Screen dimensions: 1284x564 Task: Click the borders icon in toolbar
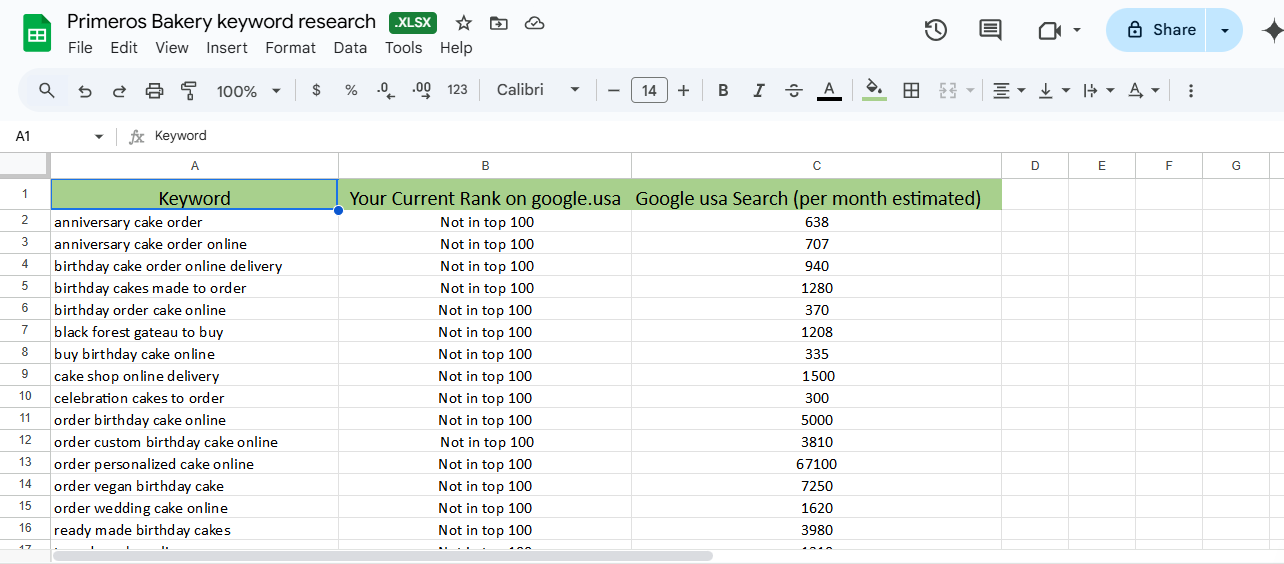(x=911, y=91)
